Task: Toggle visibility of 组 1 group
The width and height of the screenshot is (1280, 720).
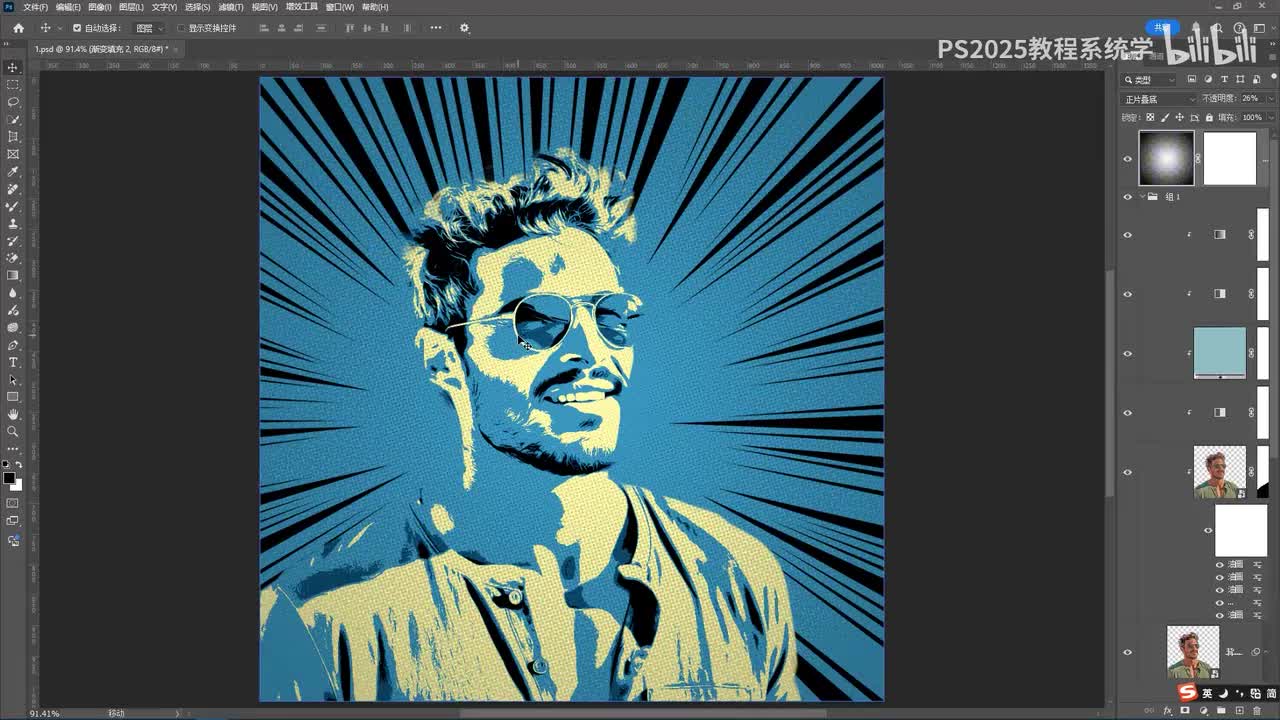Action: coord(1128,197)
